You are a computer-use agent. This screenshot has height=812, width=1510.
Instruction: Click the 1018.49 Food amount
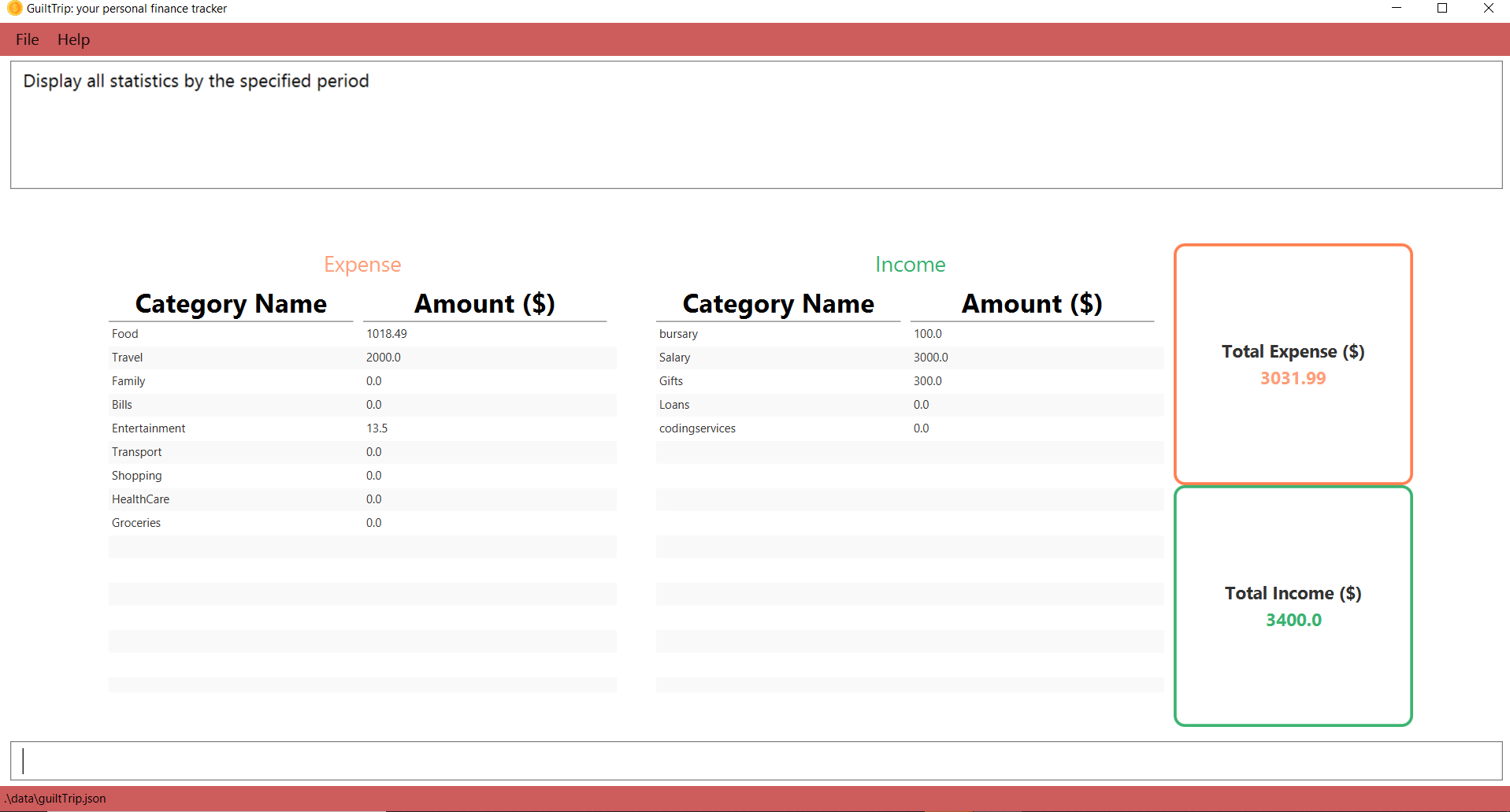(387, 334)
